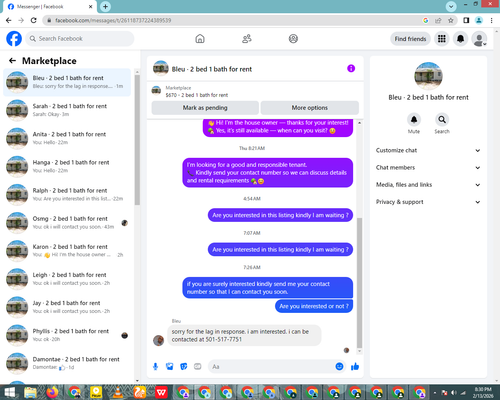Expand Chat members section
Screen dimensions: 500x400
[x=428, y=168]
